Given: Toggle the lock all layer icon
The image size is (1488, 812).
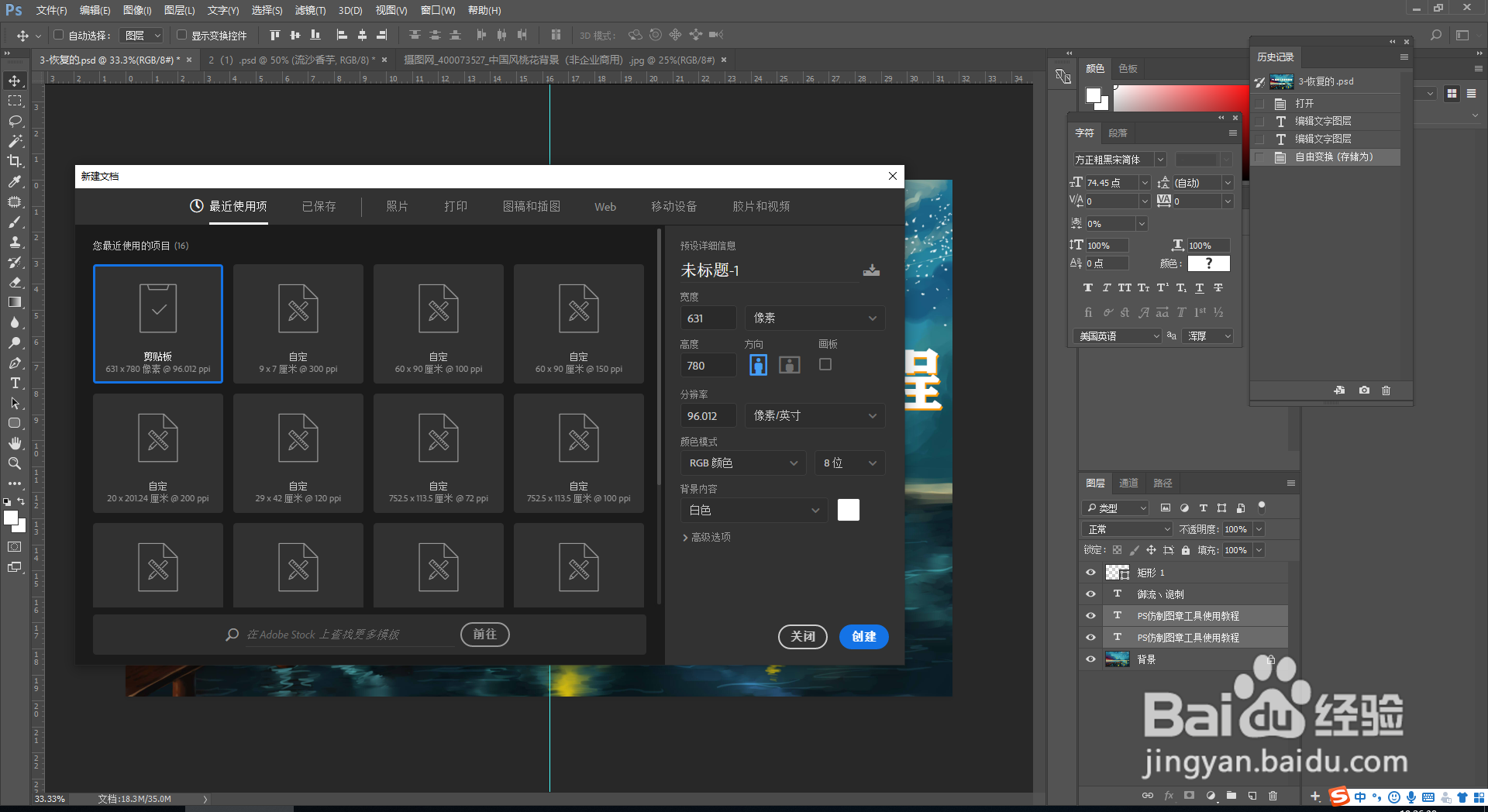Looking at the screenshot, I should pos(1186,550).
